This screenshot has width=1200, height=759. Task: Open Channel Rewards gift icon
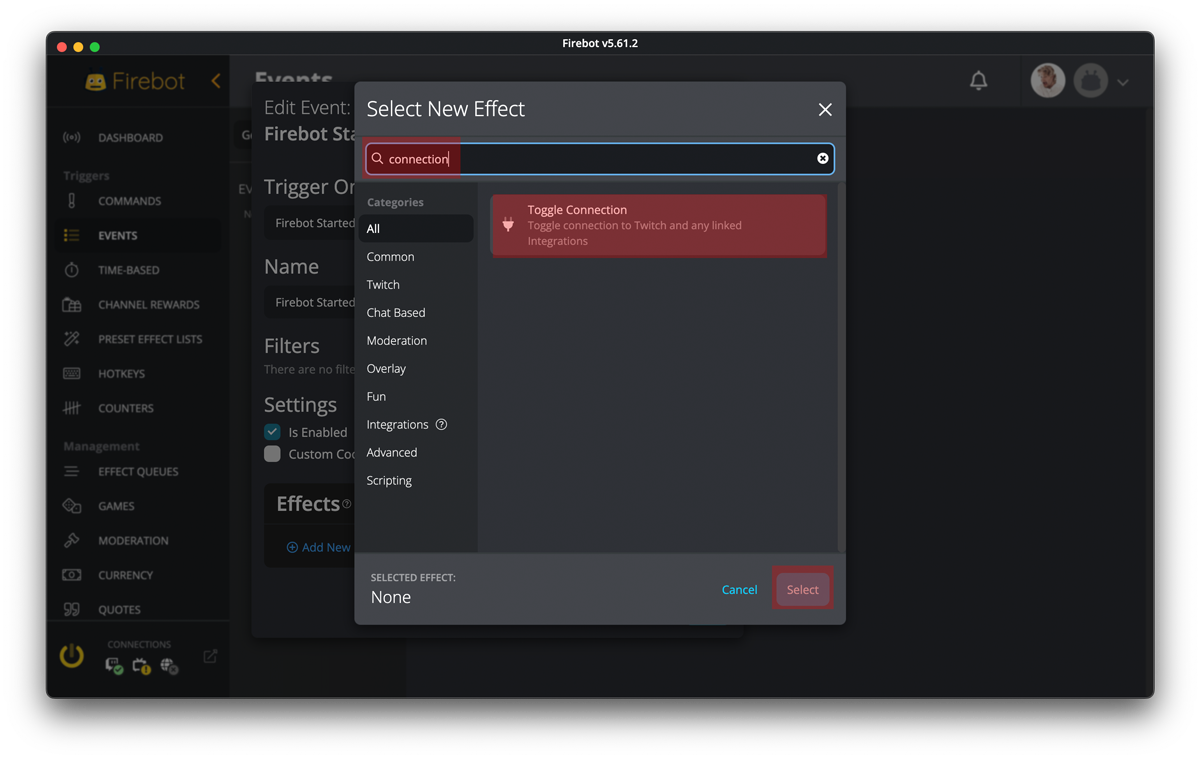point(72,305)
